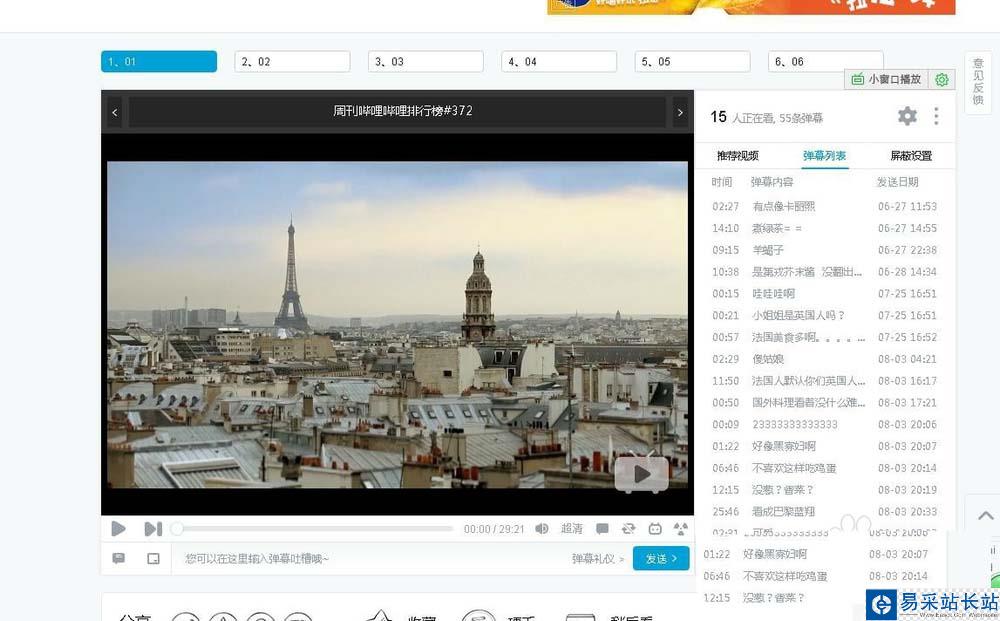
Task: Click the blue 发送 send button
Action: (x=661, y=559)
